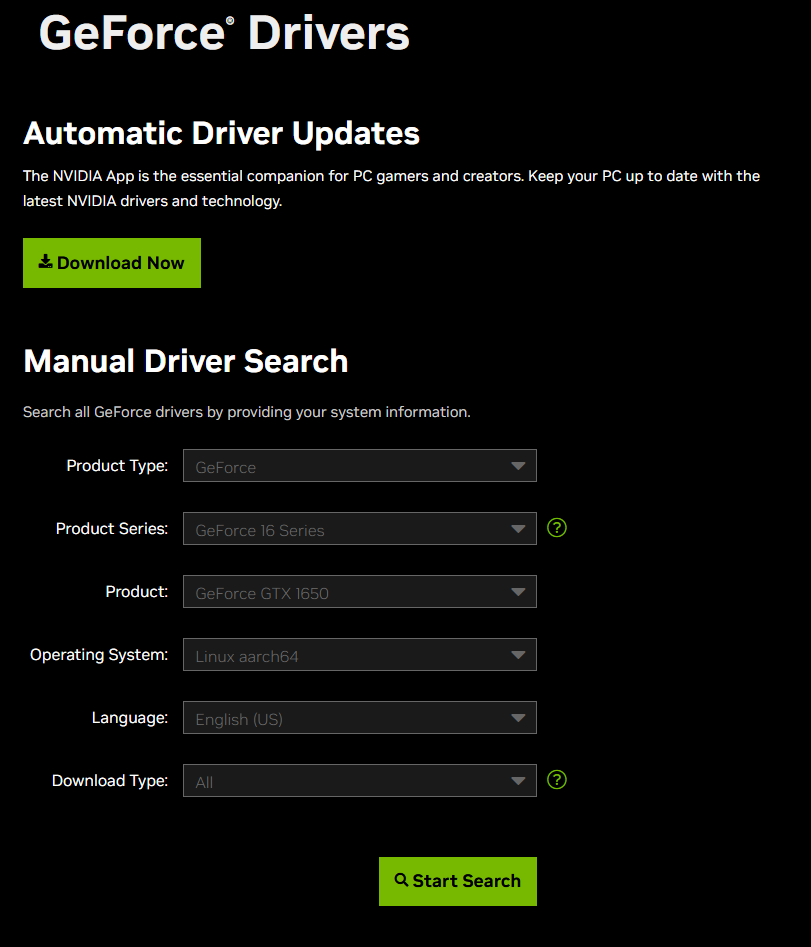
Task: Open the Language dropdown showing English (US)
Action: click(359, 718)
